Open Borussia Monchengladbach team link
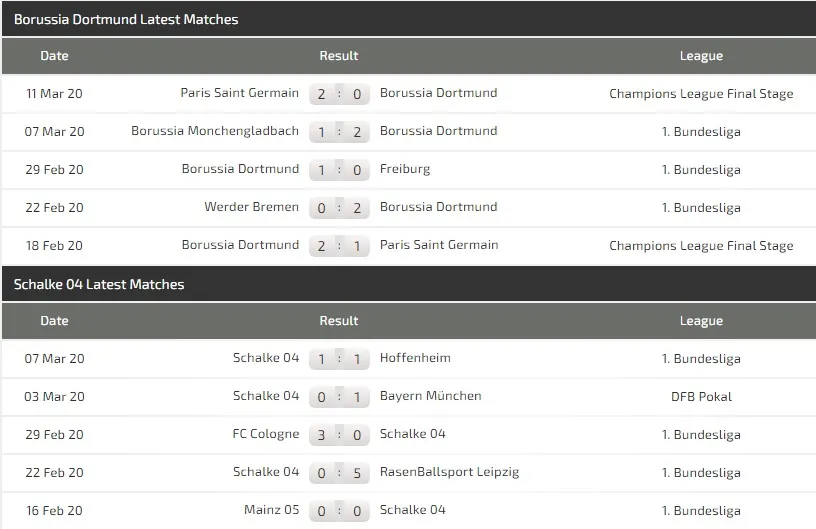This screenshot has height=529, width=816. pyautogui.click(x=215, y=131)
